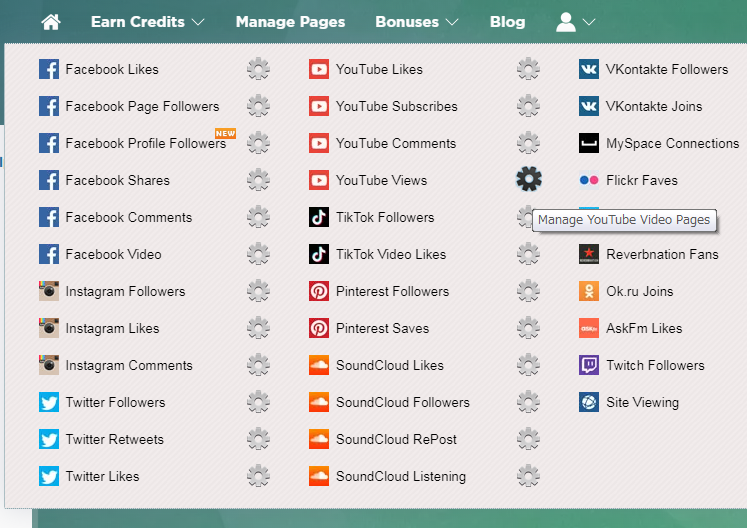Open the user account dropdown

tap(575, 22)
